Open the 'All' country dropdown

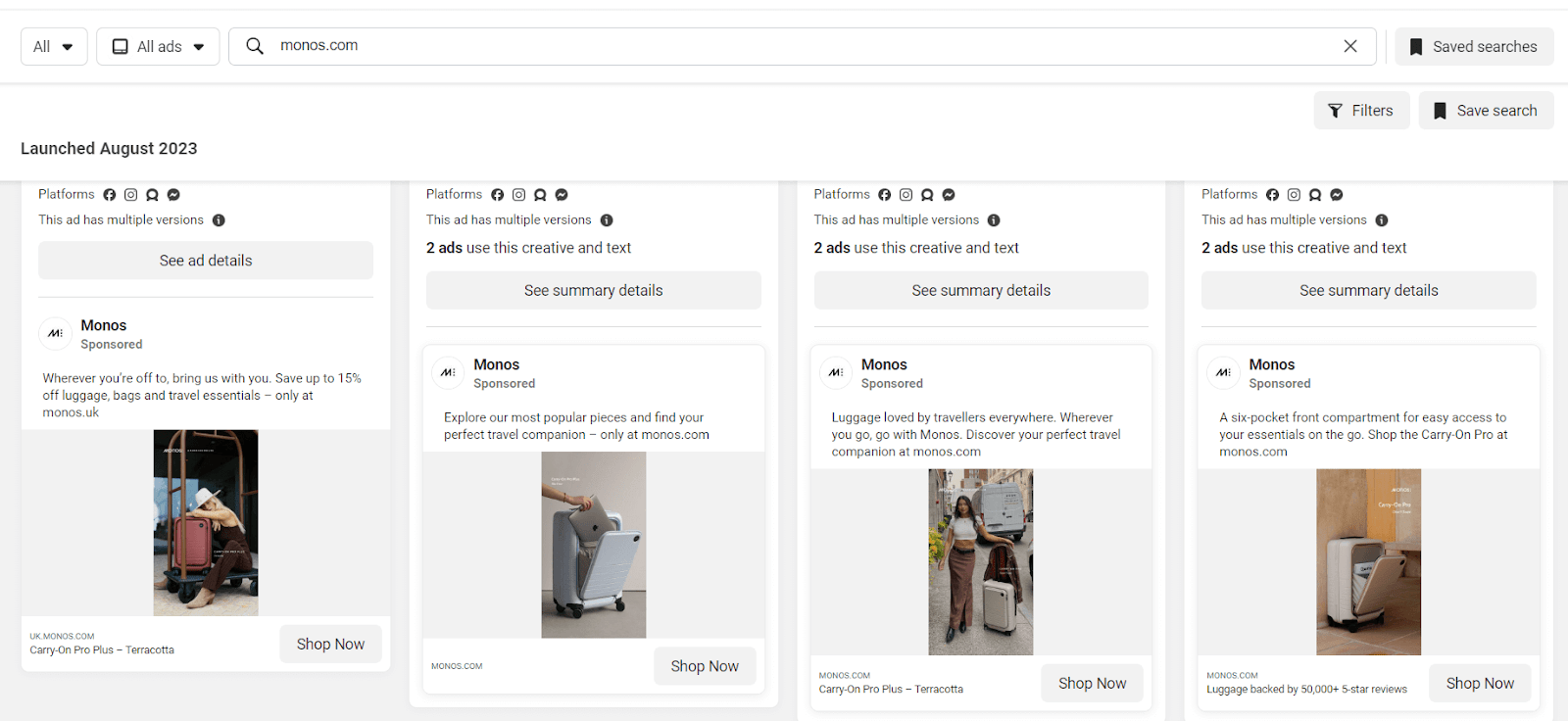(54, 46)
